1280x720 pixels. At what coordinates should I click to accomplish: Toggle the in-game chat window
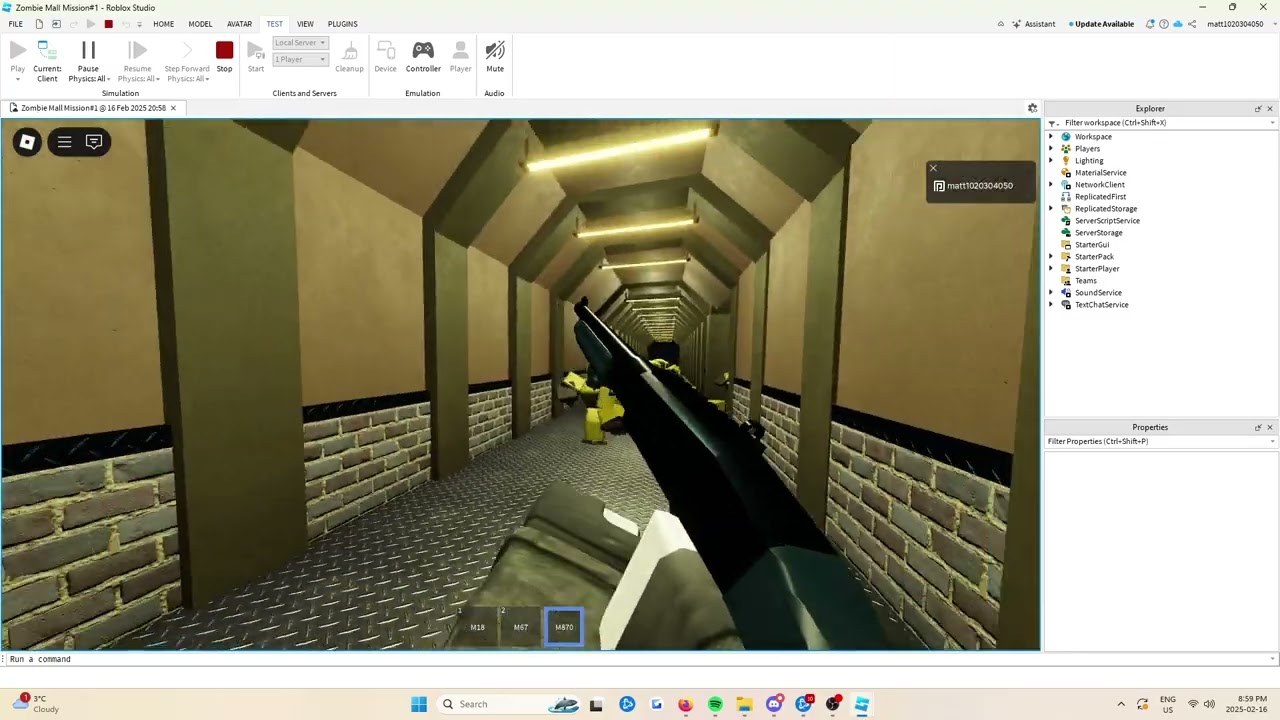(94, 142)
